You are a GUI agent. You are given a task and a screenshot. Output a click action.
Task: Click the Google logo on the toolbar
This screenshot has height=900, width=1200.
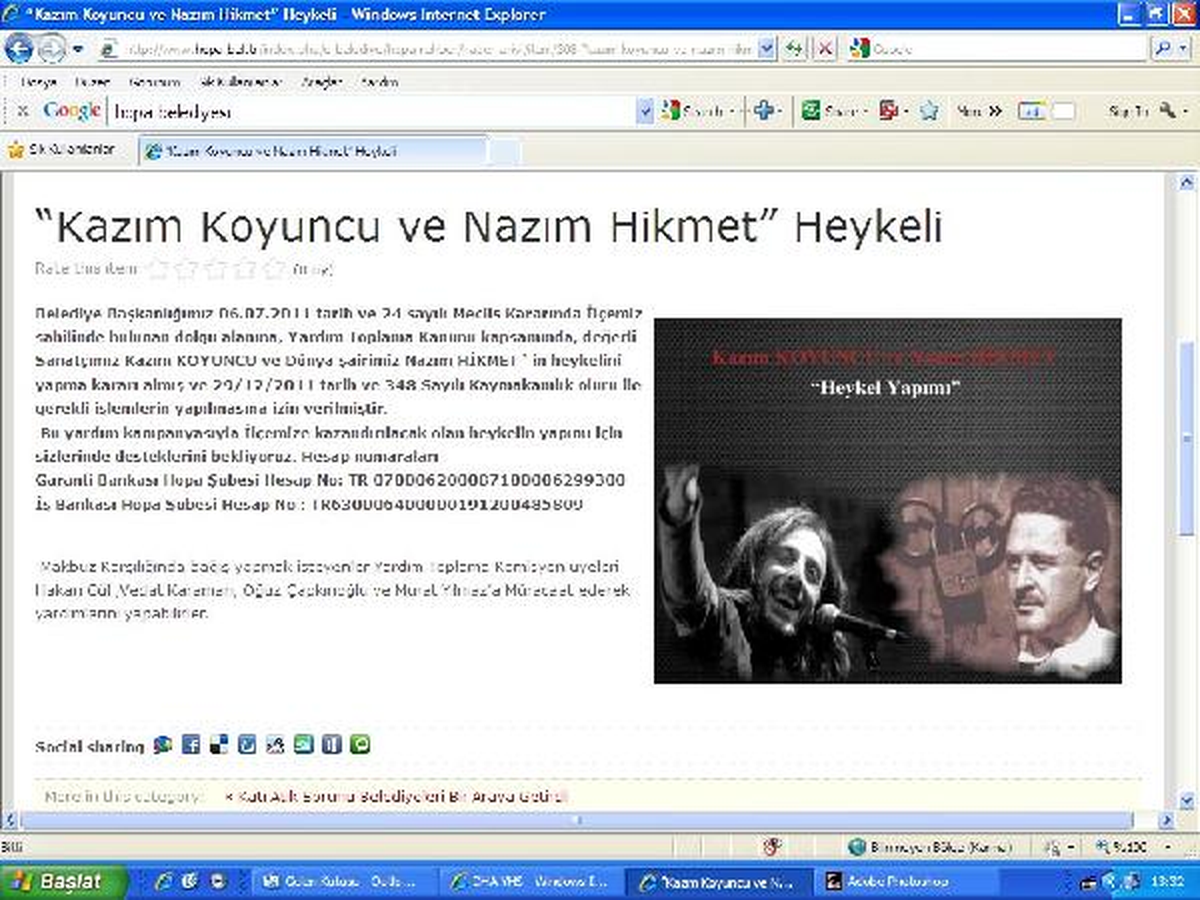pos(72,111)
